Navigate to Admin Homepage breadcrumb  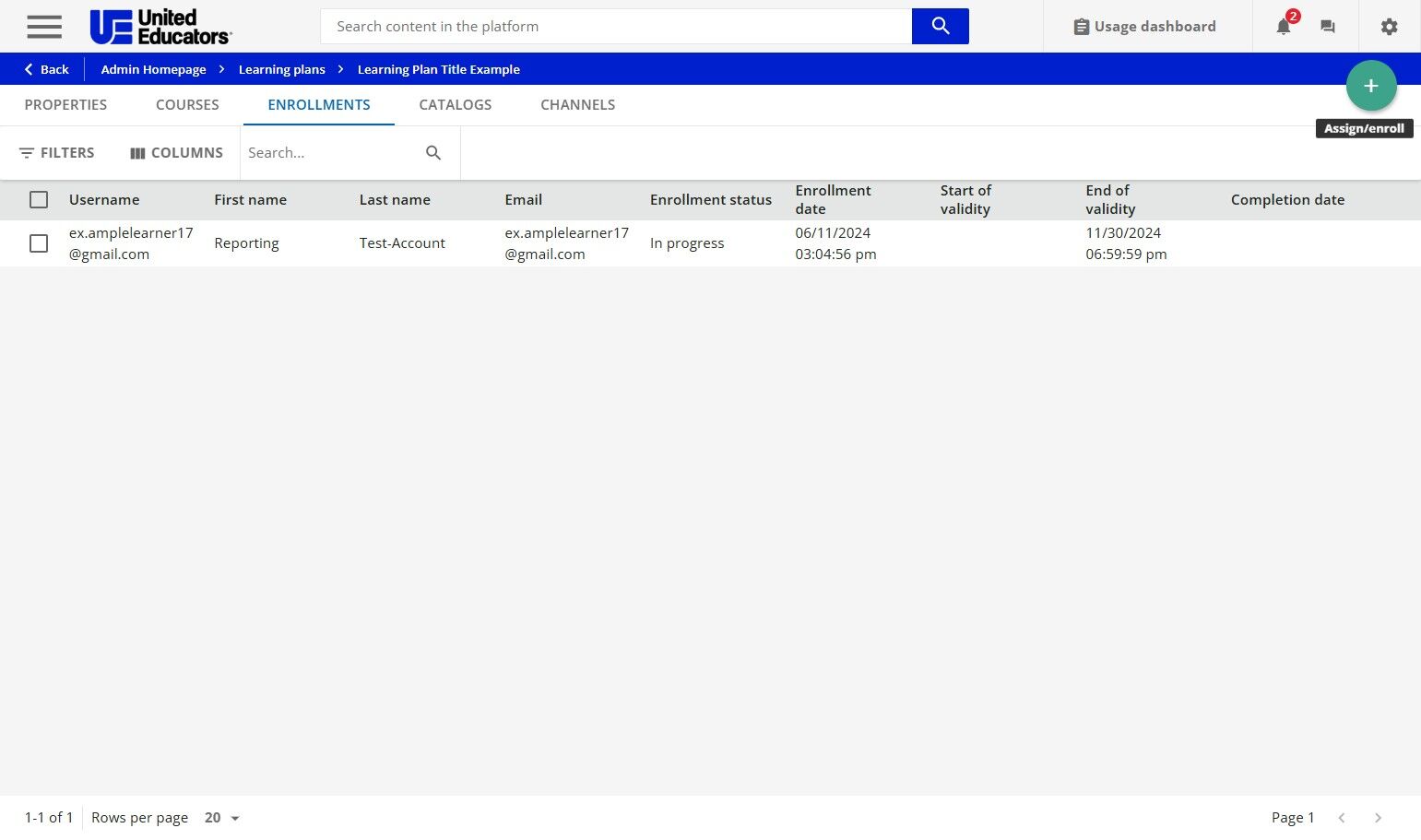tap(153, 69)
